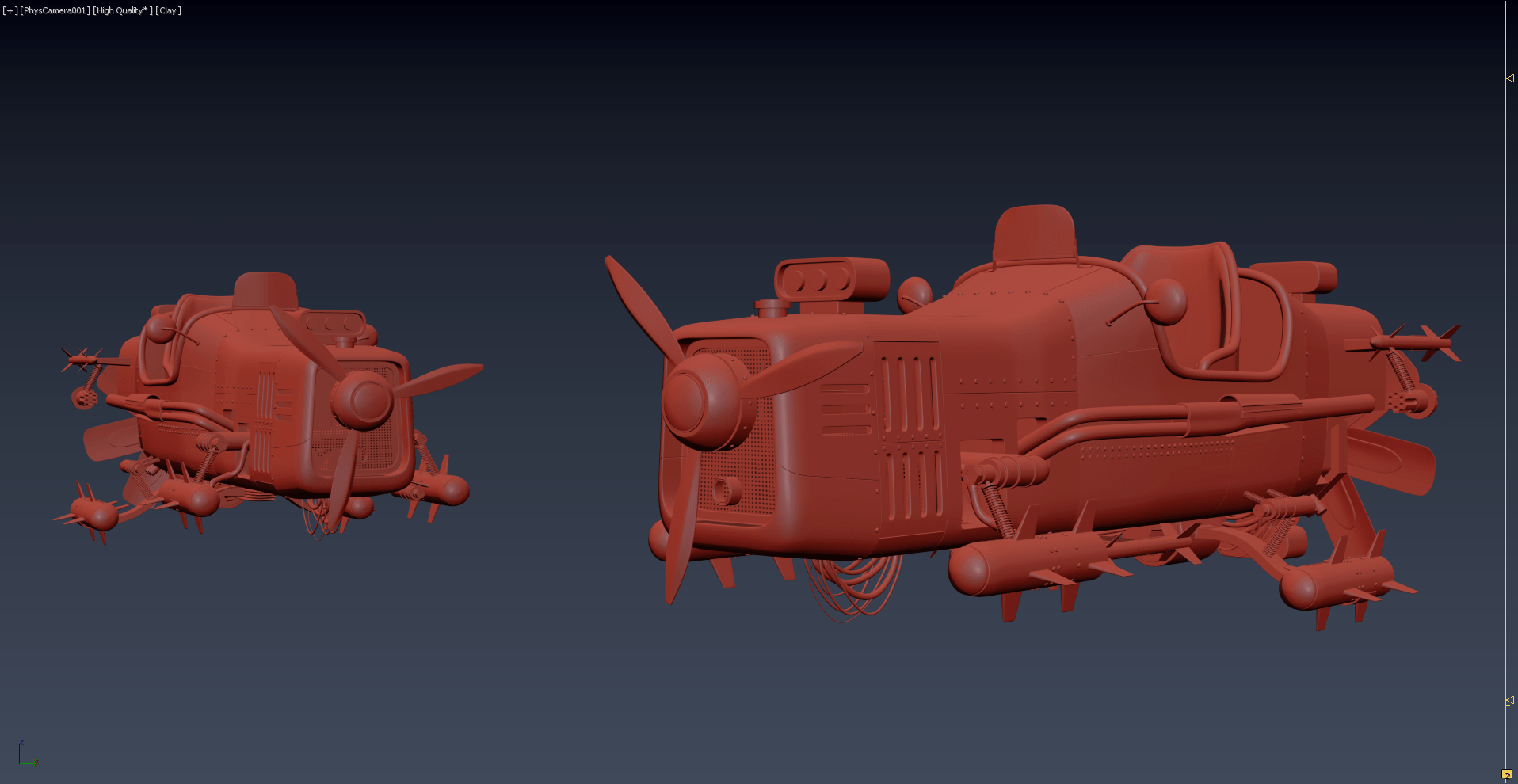Click the XYZ axis gizmo in bottom-left corner
Screen dimensions: 1518x784
coord(26,755)
